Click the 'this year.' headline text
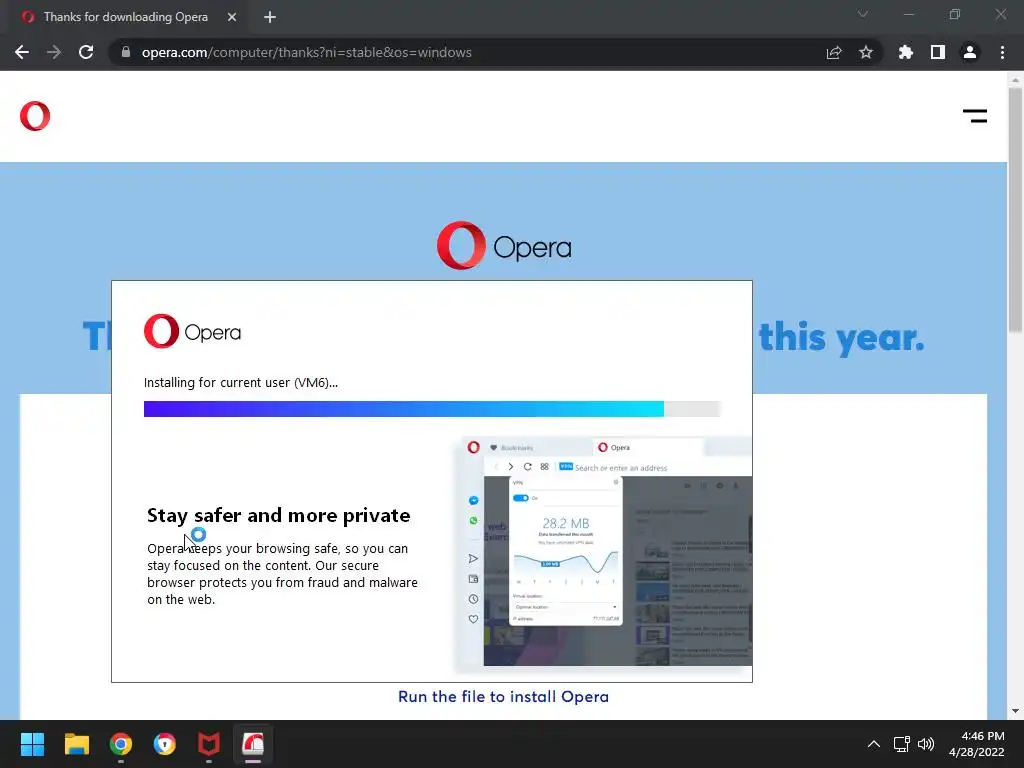 pyautogui.click(x=841, y=338)
